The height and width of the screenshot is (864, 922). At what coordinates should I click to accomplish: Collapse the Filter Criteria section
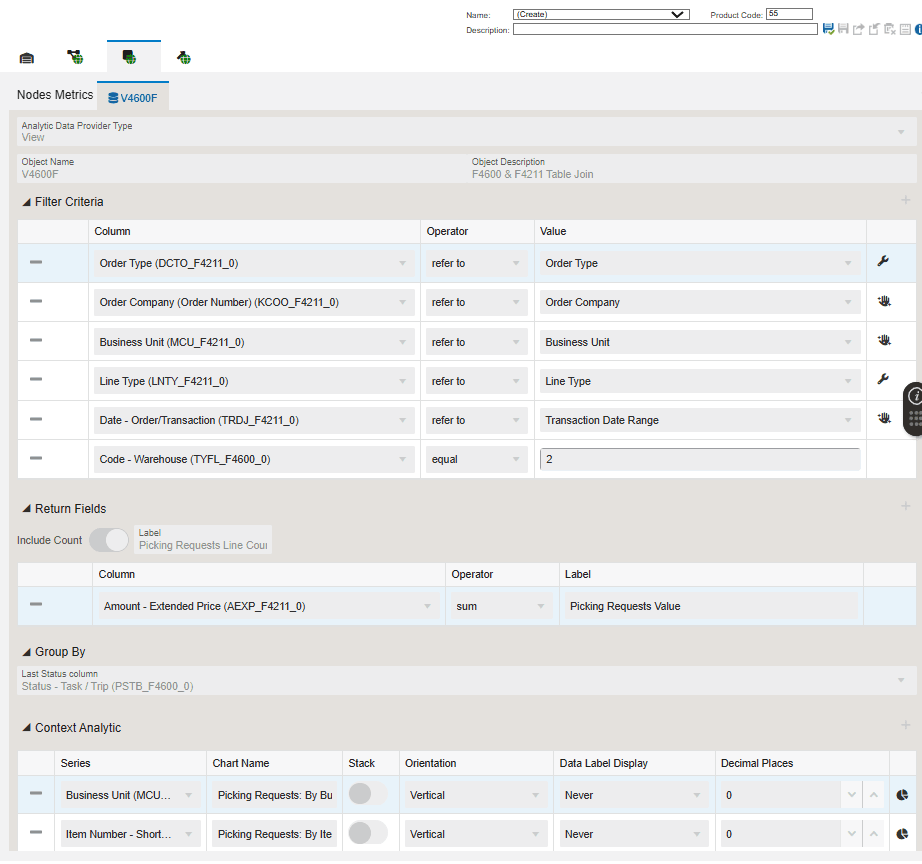click(x=26, y=202)
